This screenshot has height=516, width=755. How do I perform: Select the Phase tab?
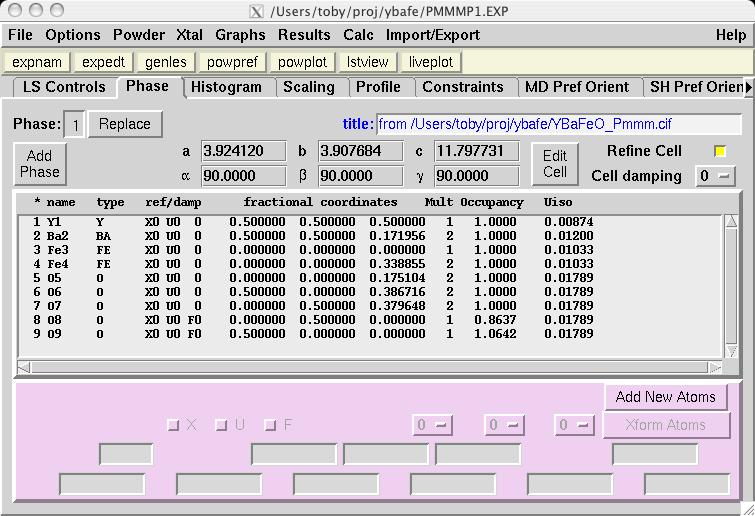point(147,86)
